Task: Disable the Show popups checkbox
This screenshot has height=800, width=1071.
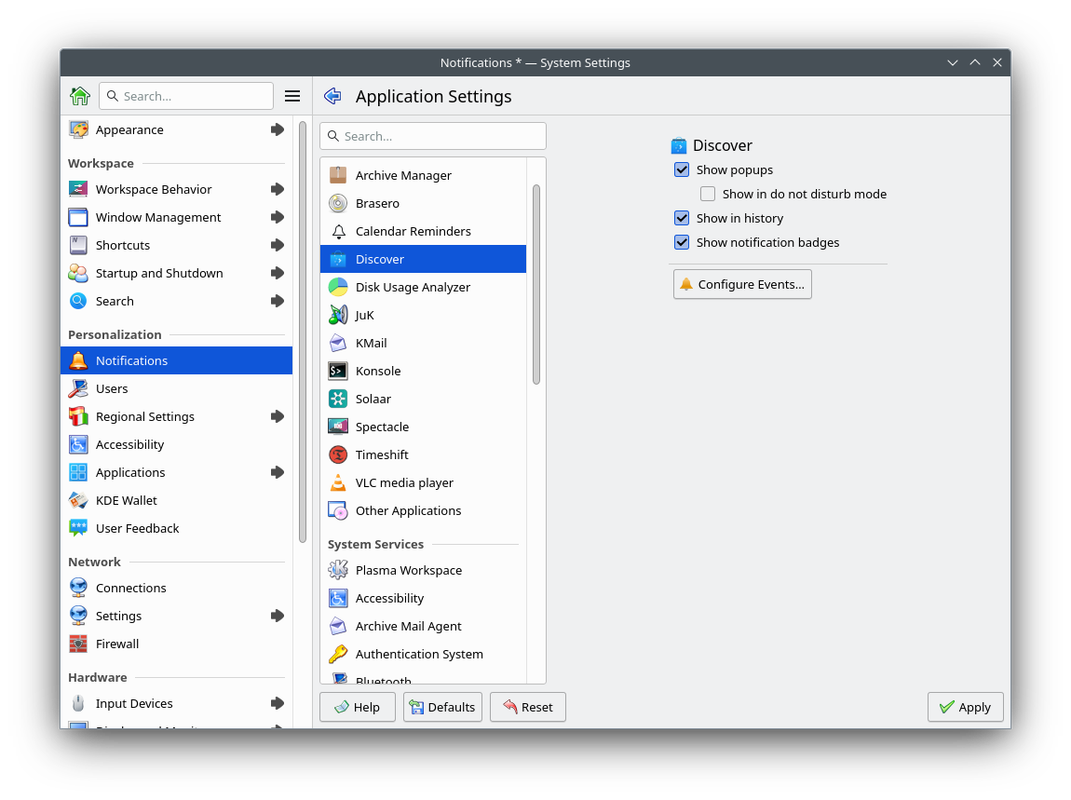Action: (682, 169)
